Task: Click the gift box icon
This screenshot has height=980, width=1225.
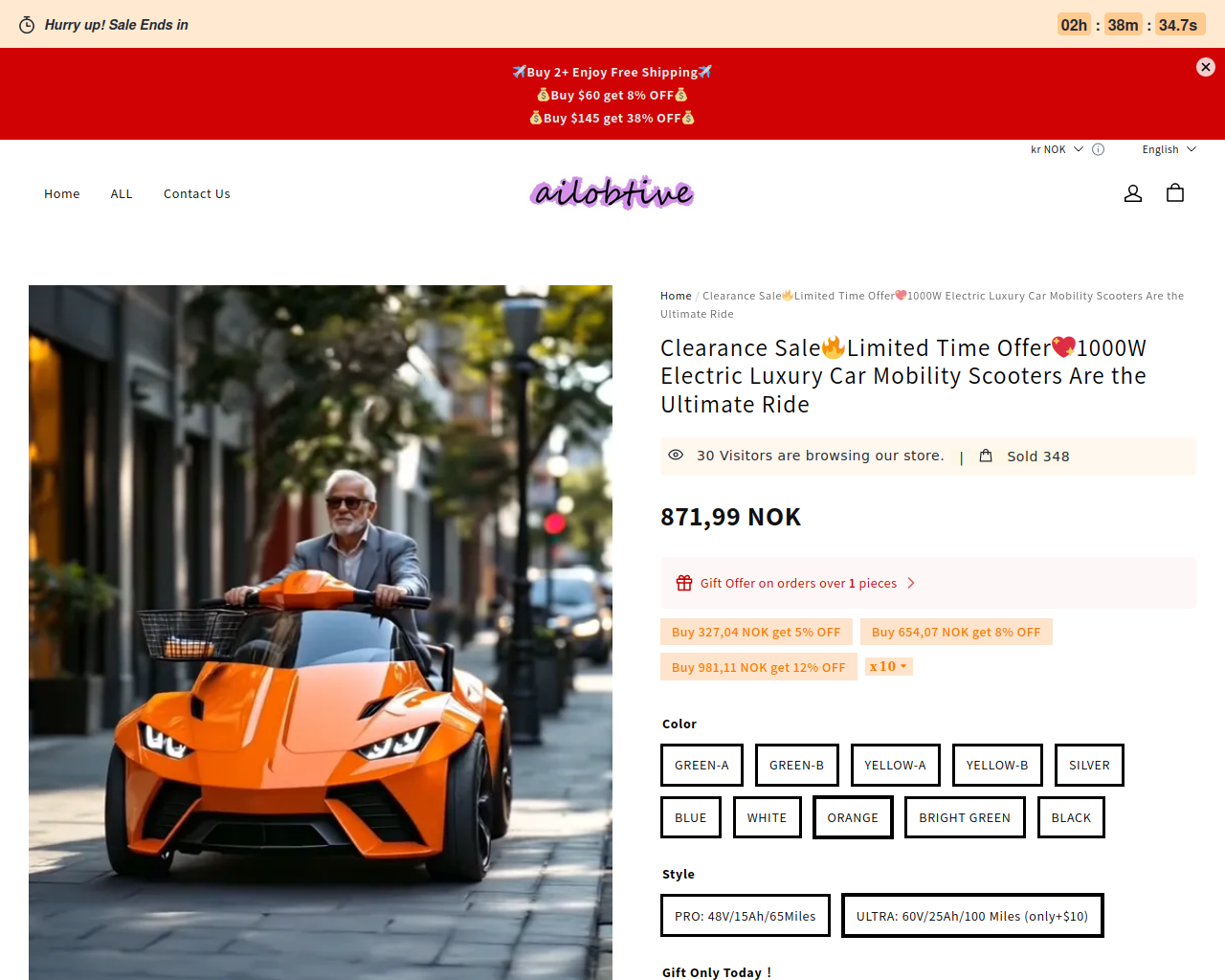Action: pyautogui.click(x=684, y=583)
